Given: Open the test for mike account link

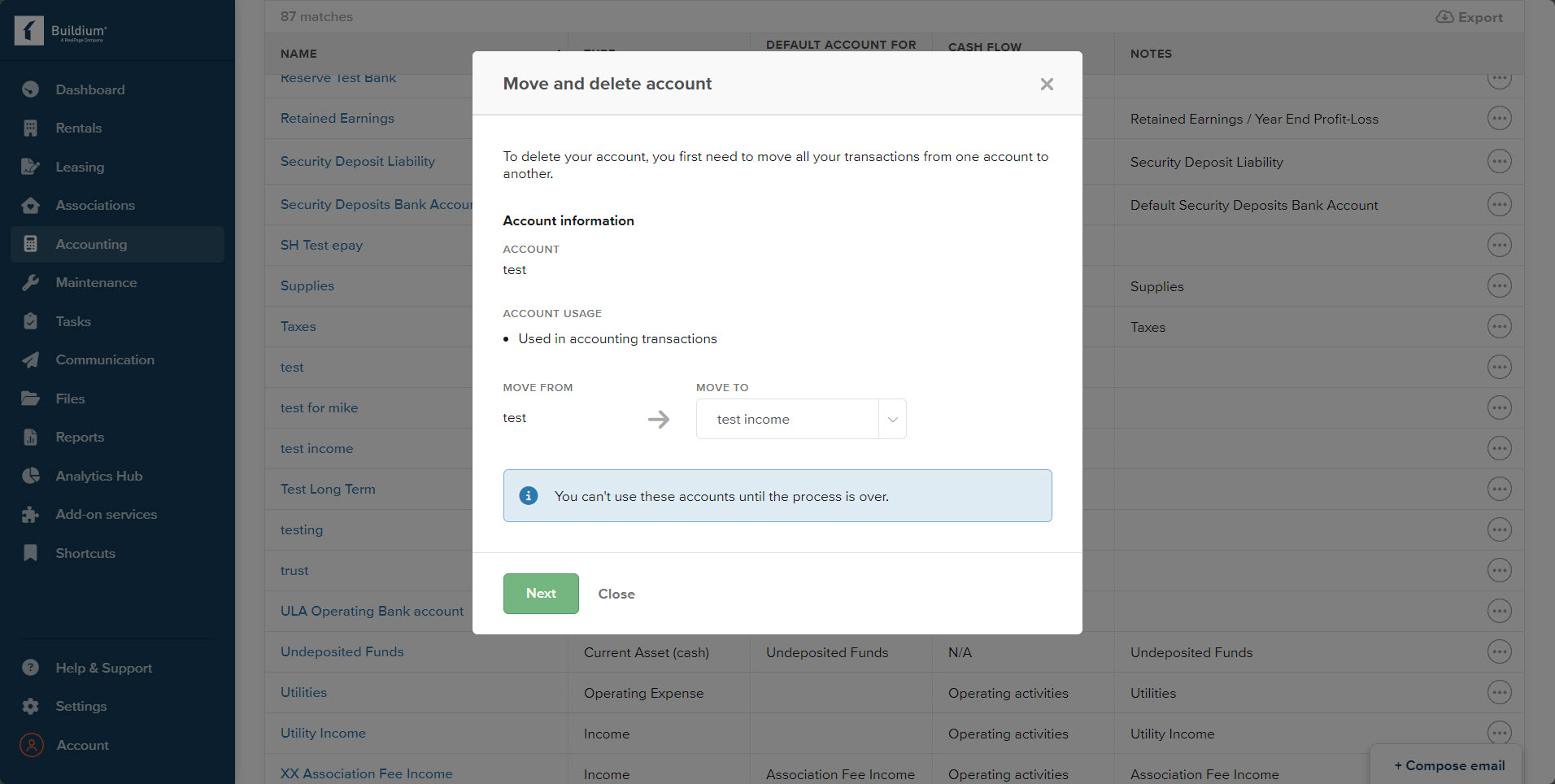Looking at the screenshot, I should 319,407.
